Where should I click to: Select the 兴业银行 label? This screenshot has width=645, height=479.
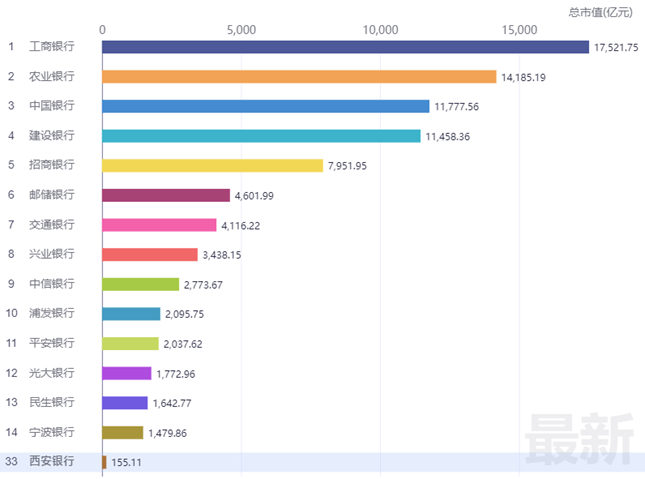coord(51,254)
